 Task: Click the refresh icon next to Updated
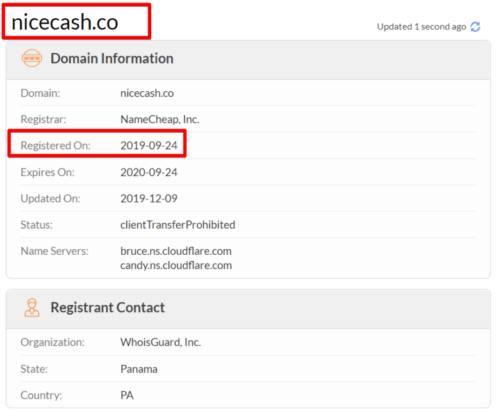coord(475,27)
